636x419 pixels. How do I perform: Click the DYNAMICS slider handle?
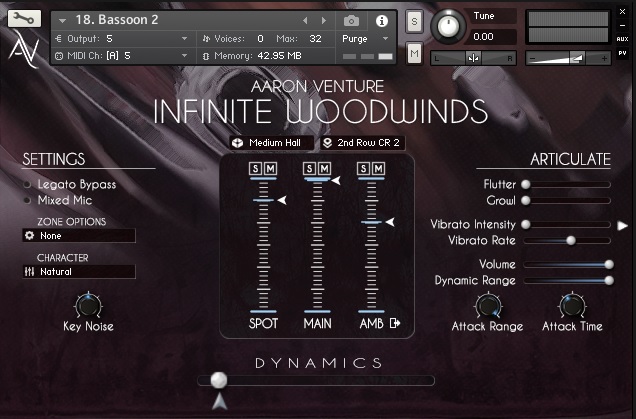(x=219, y=380)
